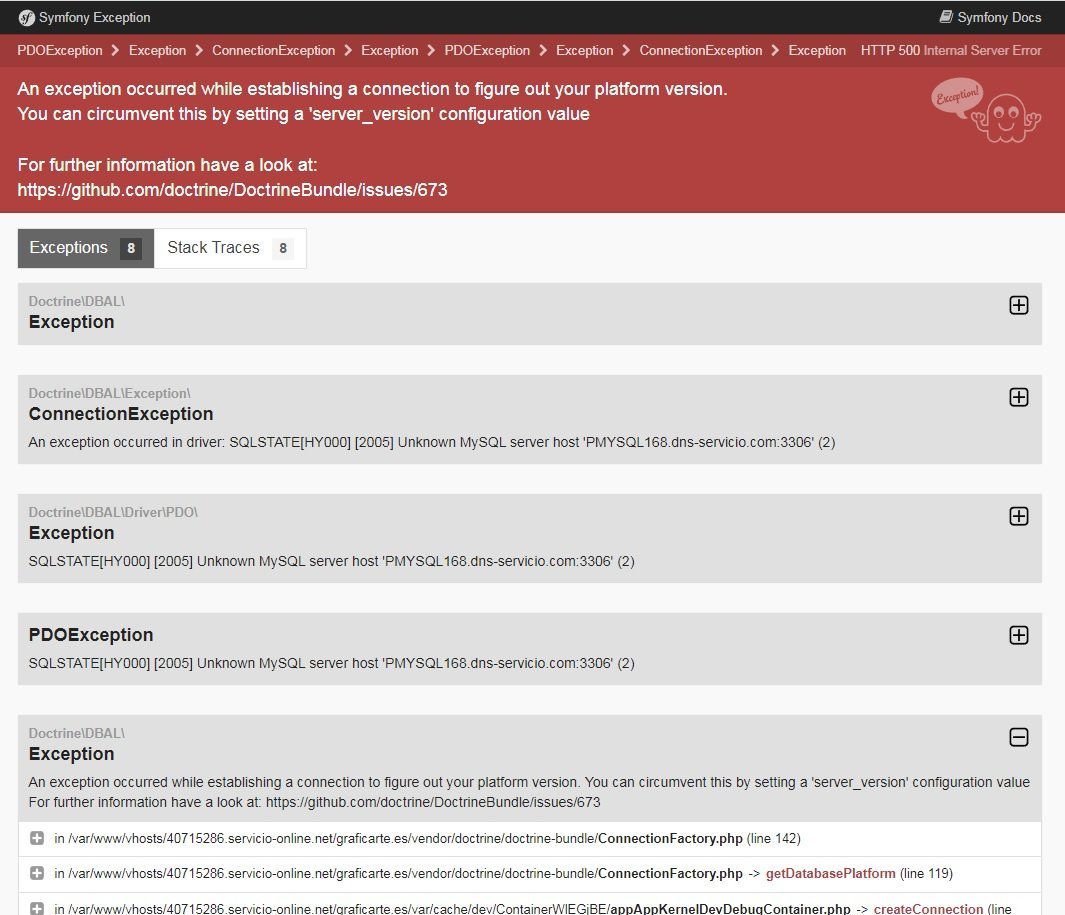Viewport: 1065px width, 915px height.
Task: Click PDOException heading
Action: [91, 634]
